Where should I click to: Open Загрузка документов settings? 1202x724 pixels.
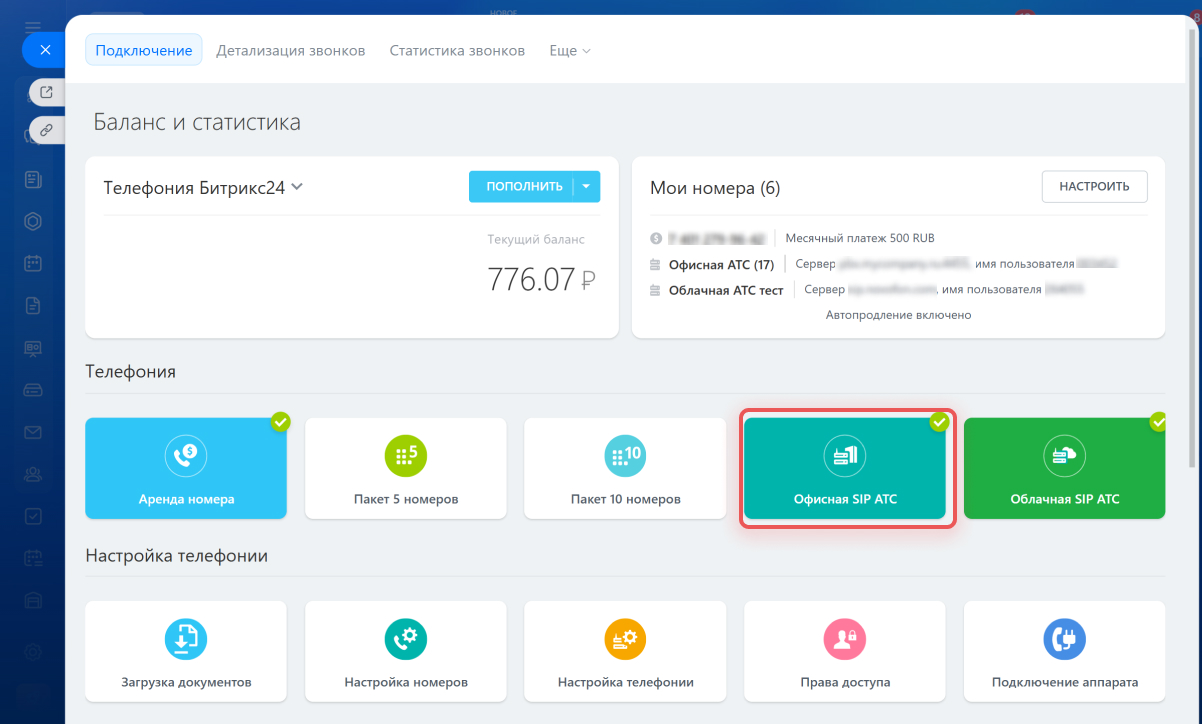point(186,651)
